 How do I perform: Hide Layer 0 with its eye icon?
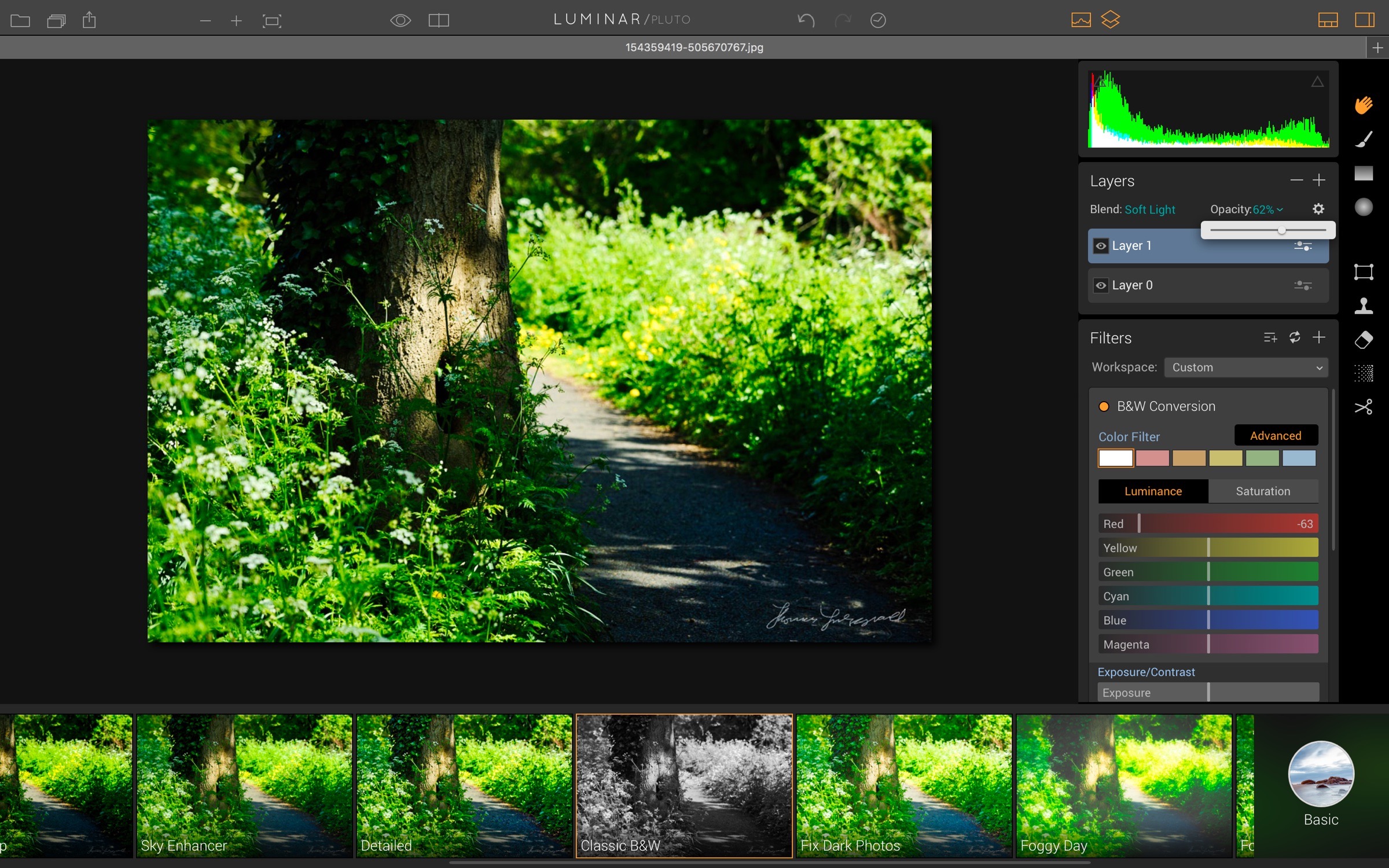(x=1101, y=285)
